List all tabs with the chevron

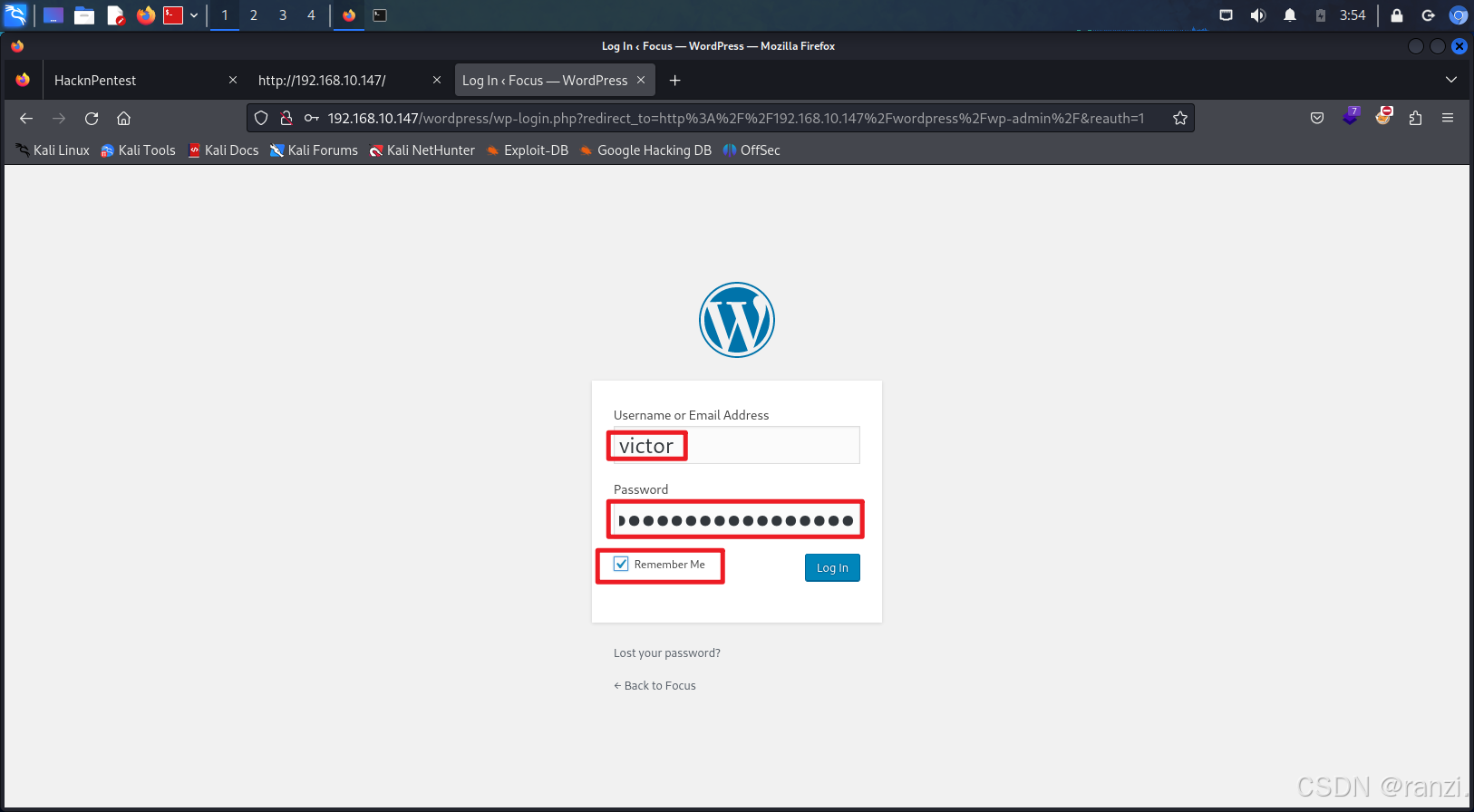tap(1451, 80)
